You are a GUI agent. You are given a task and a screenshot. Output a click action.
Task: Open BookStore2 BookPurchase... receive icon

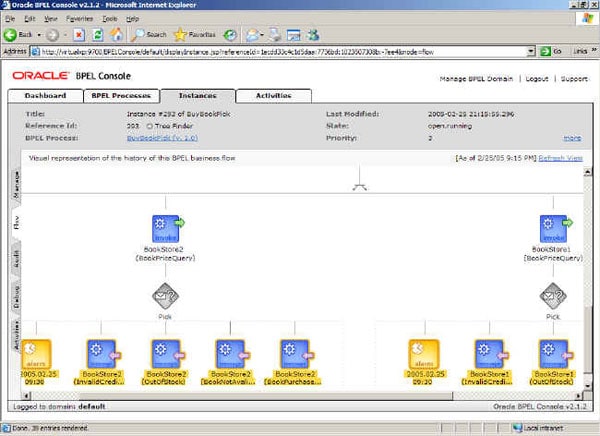[x=296, y=354]
